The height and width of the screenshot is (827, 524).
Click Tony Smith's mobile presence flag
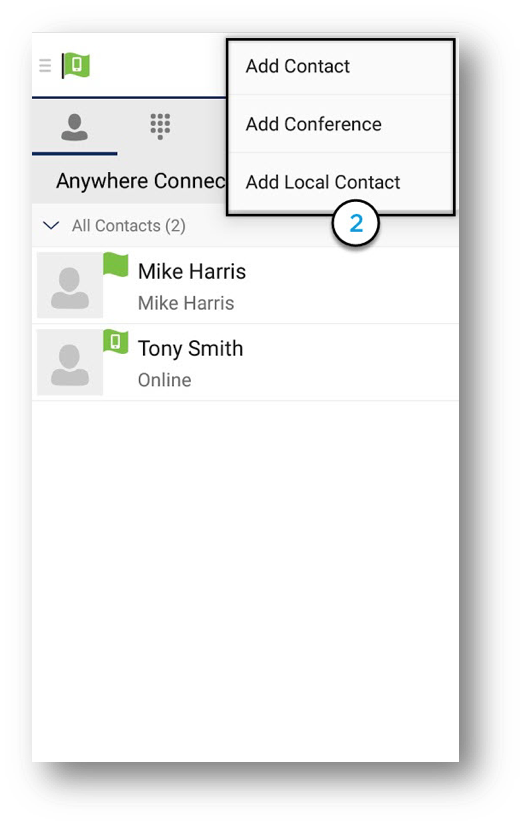[x=115, y=341]
